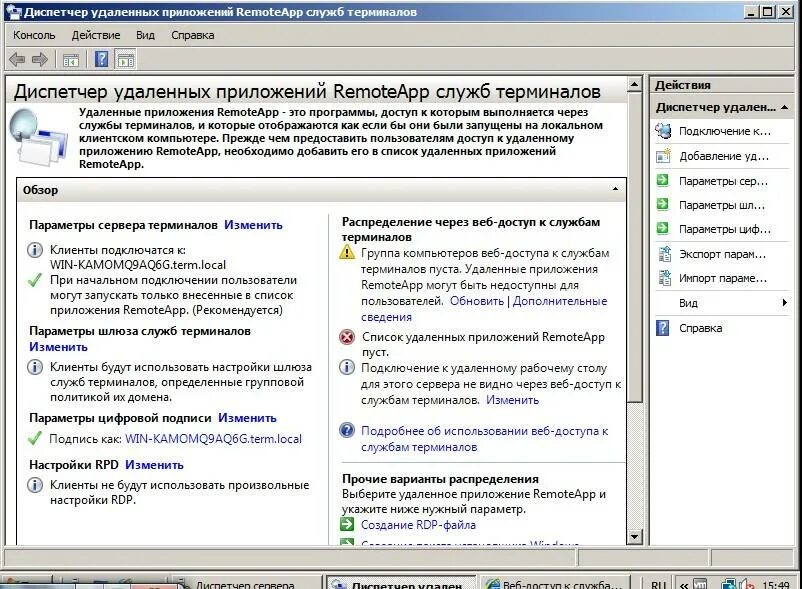Select Импорт параме... action entry

point(722,278)
